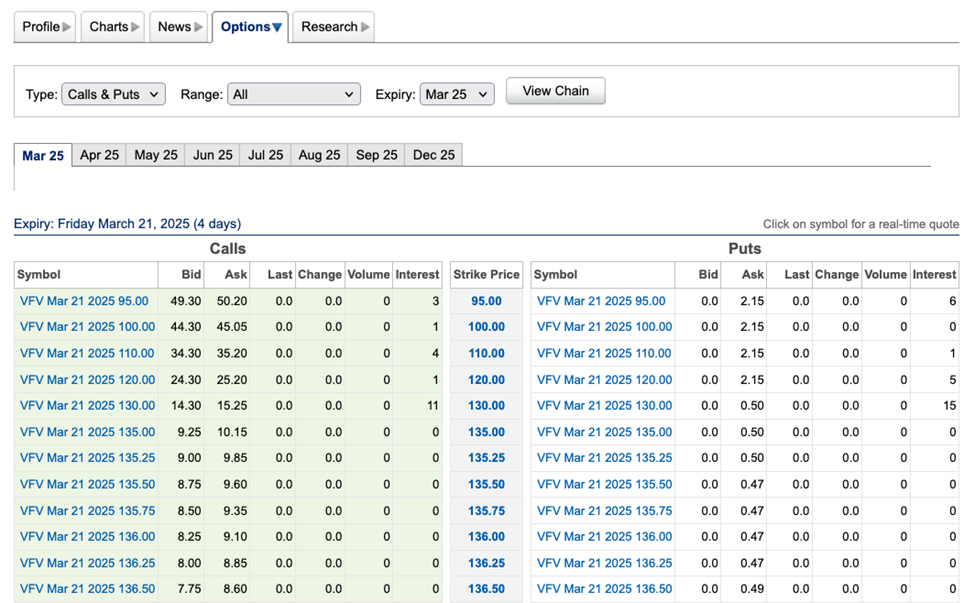The width and height of the screenshot is (975, 603).
Task: Switch to the May 25 expiry tab
Action: point(156,155)
